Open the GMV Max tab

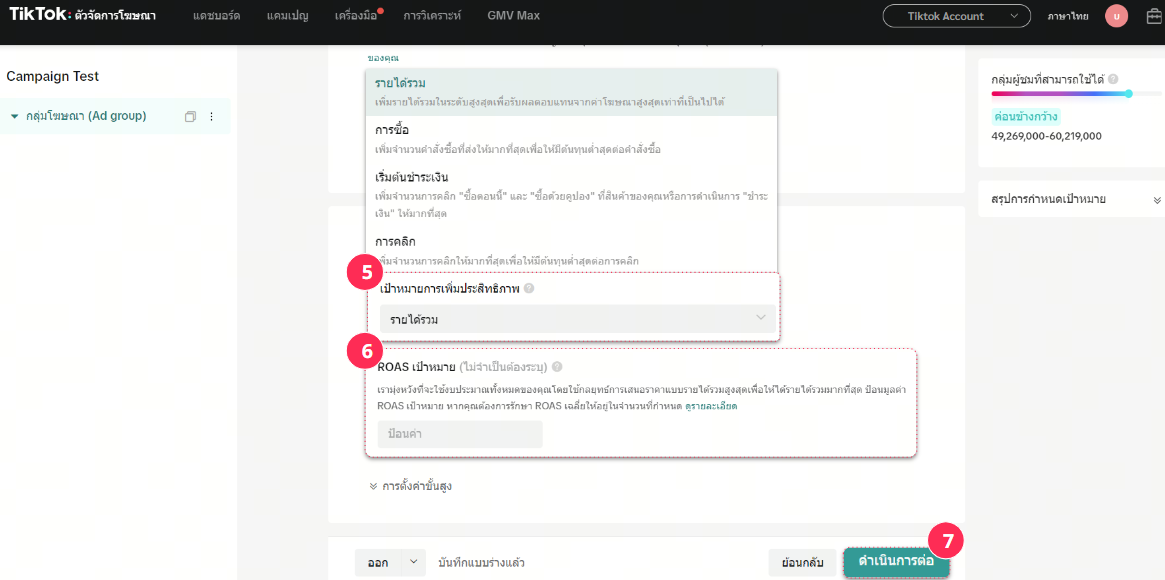point(514,16)
